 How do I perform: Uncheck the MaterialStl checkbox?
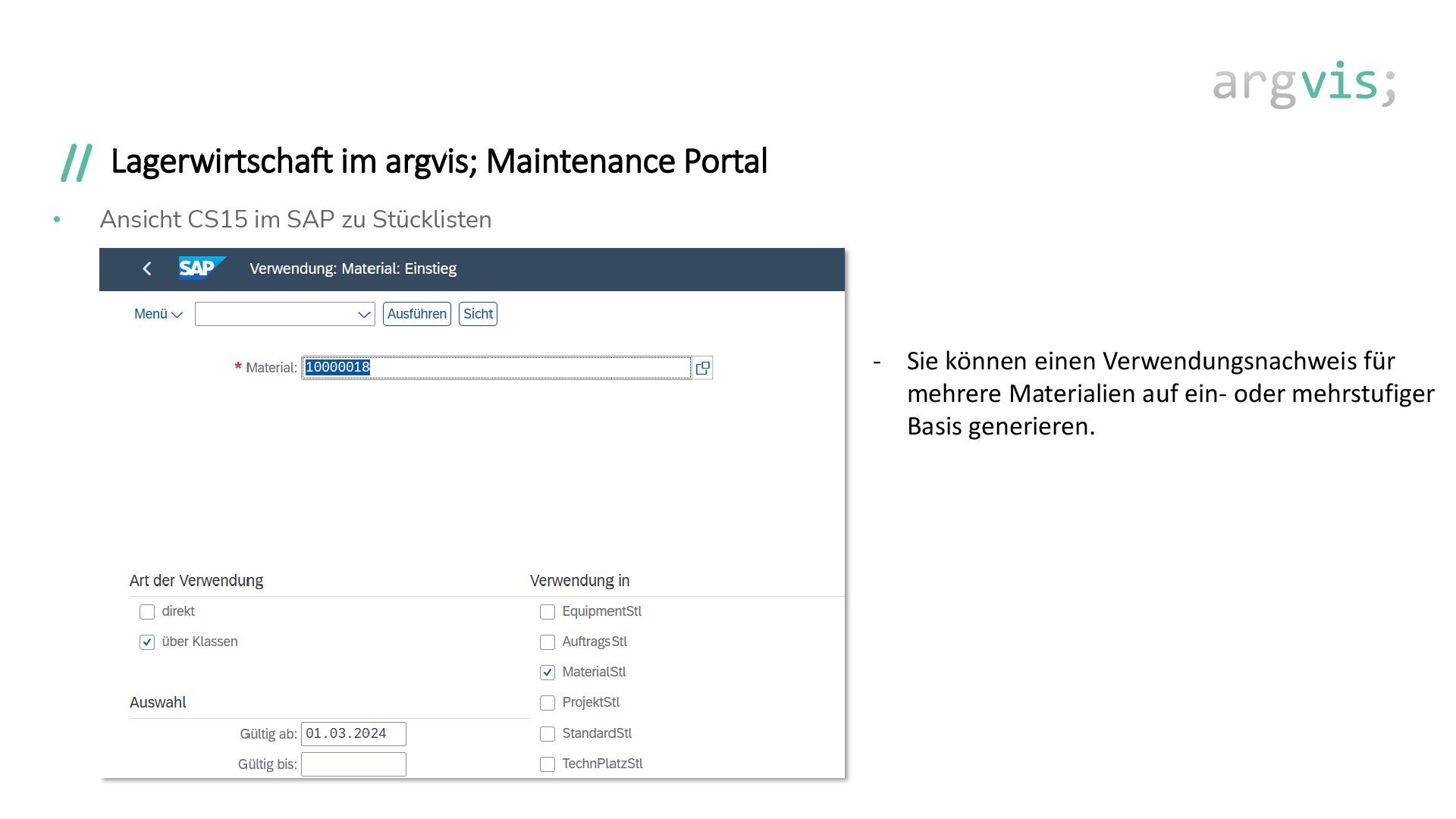pyautogui.click(x=548, y=673)
